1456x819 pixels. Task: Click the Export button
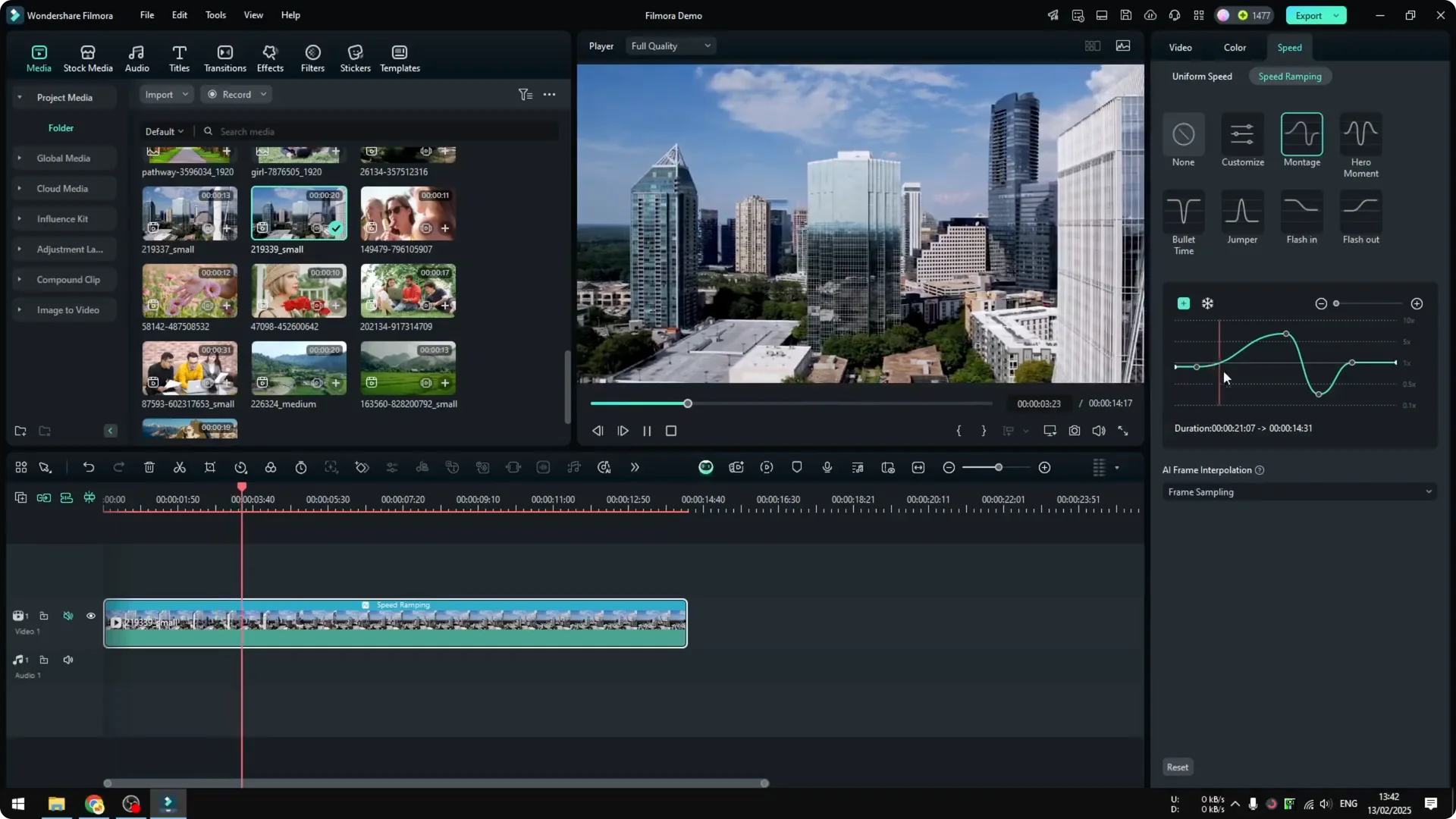tap(1310, 15)
